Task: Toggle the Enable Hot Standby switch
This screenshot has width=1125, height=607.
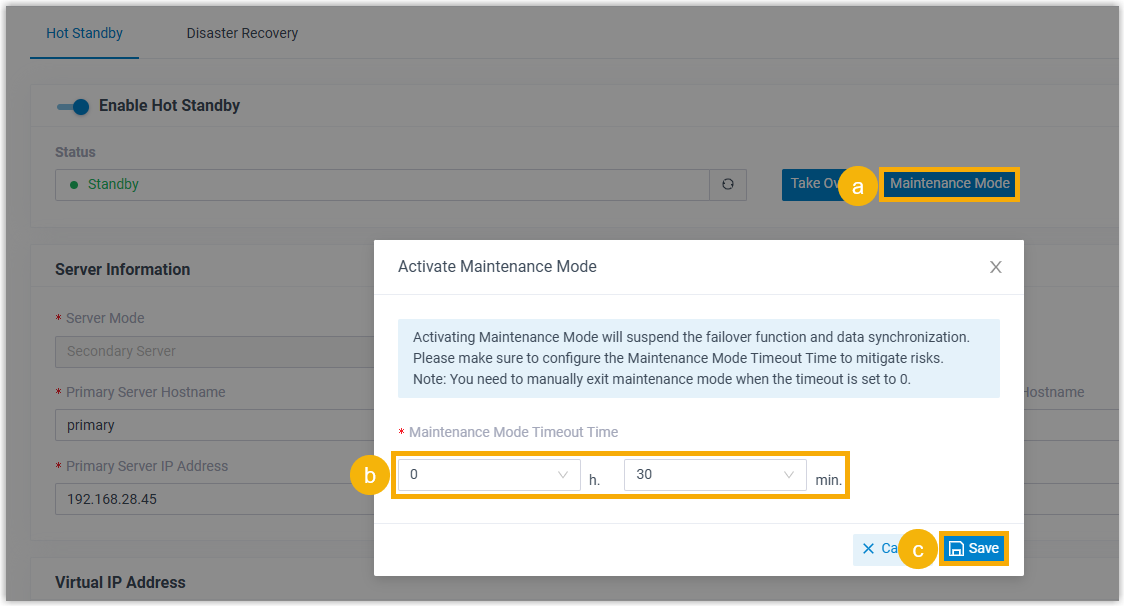Action: point(73,106)
